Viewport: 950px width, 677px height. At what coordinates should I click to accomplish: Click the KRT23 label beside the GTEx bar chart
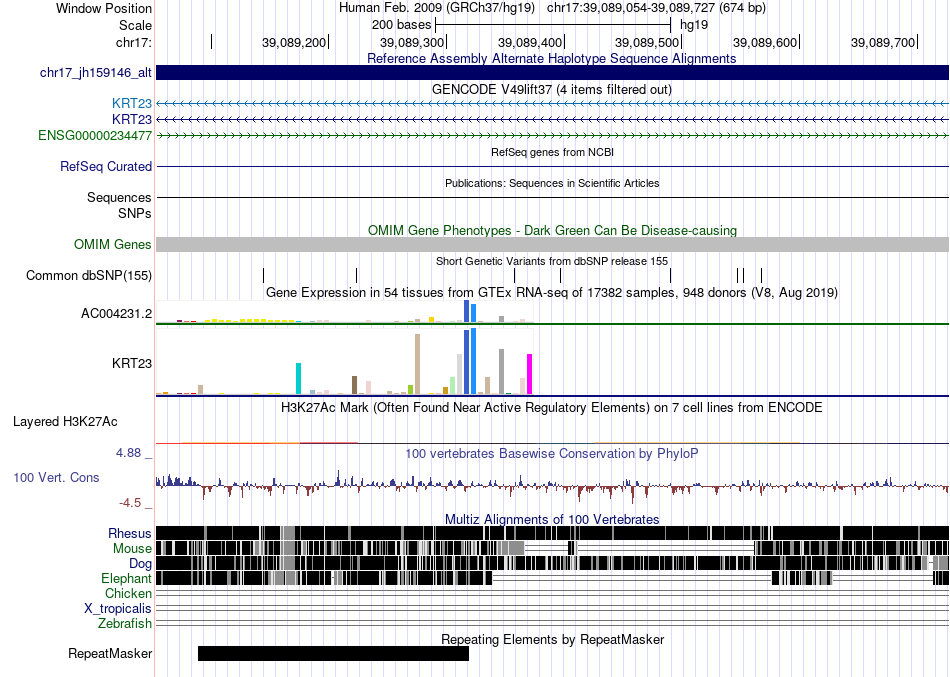[x=131, y=364]
